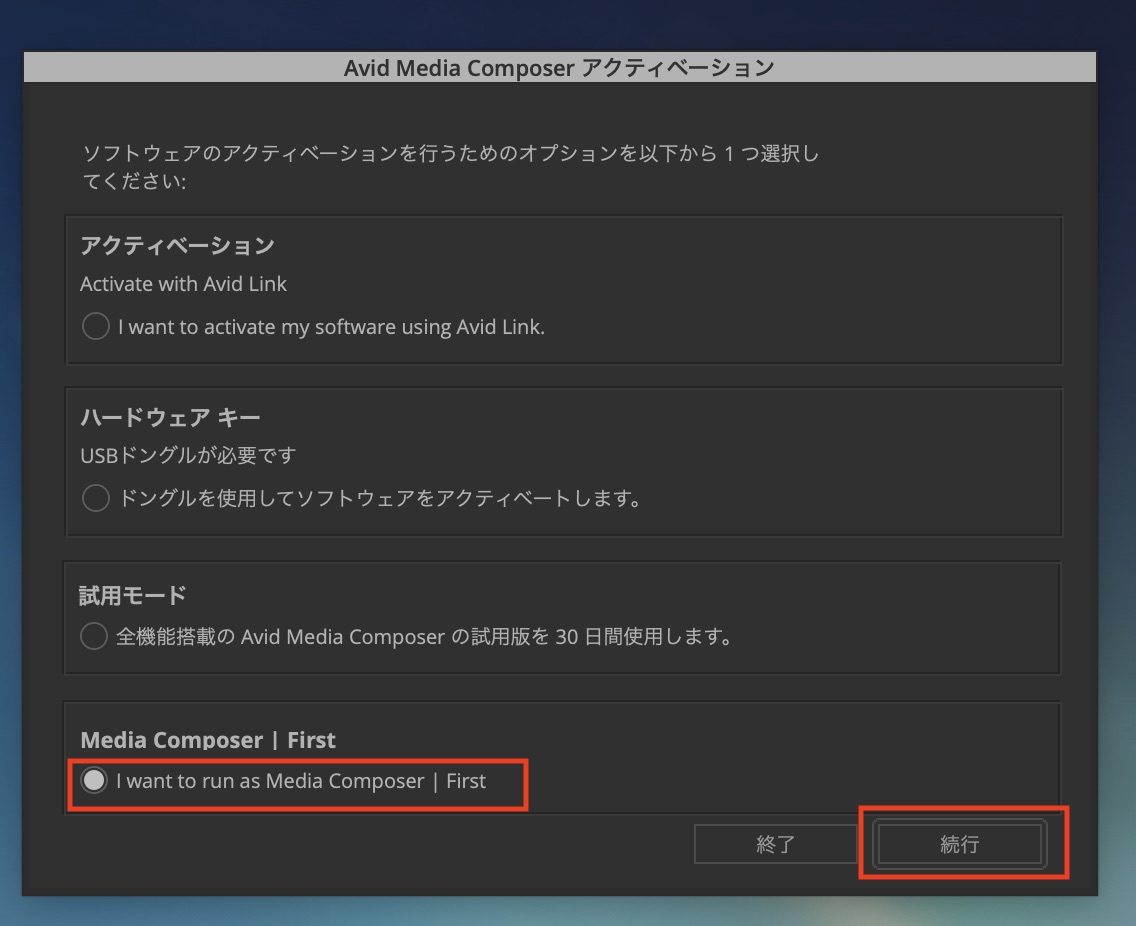Click the Avid Media Composer アクティベーション title bar
The width and height of the screenshot is (1136, 926).
point(559,67)
